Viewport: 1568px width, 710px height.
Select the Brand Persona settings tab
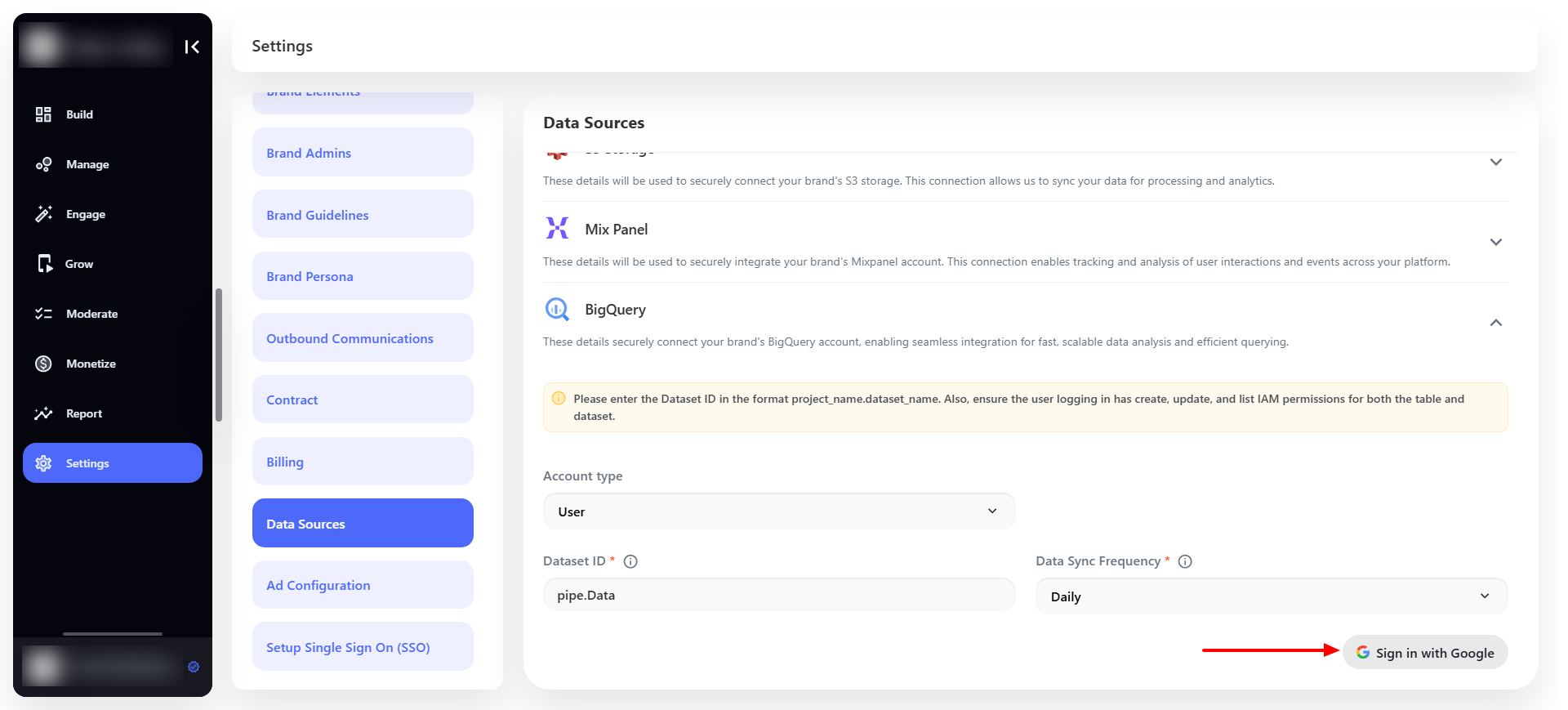coord(363,276)
